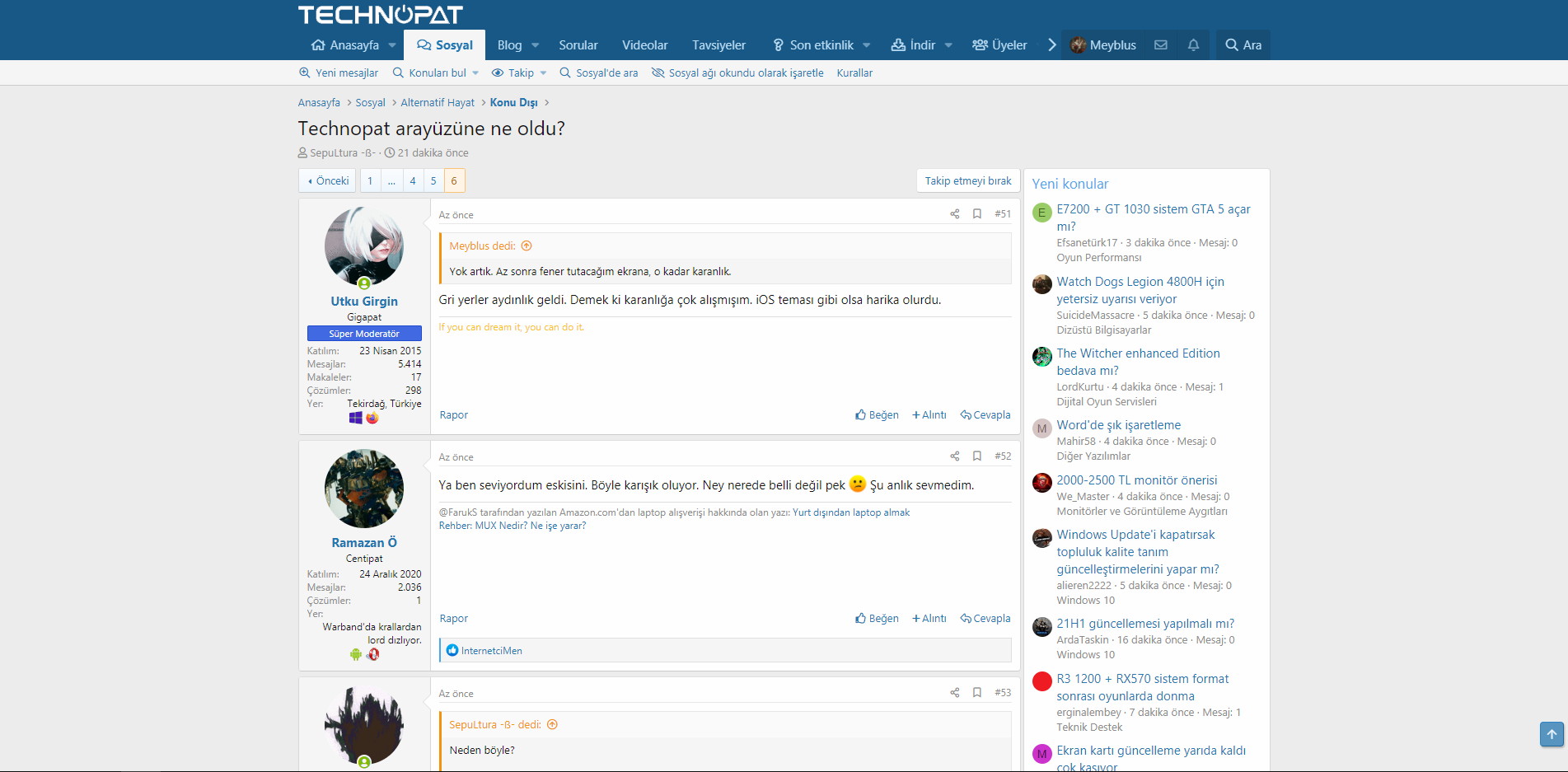Screen dimensions: 1568x772
Task: Open the R3 1200 thread author's red avatar
Action: click(1042, 681)
